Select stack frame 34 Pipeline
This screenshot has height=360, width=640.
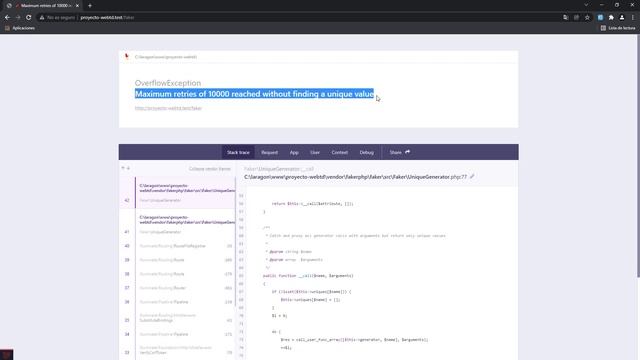(178, 334)
